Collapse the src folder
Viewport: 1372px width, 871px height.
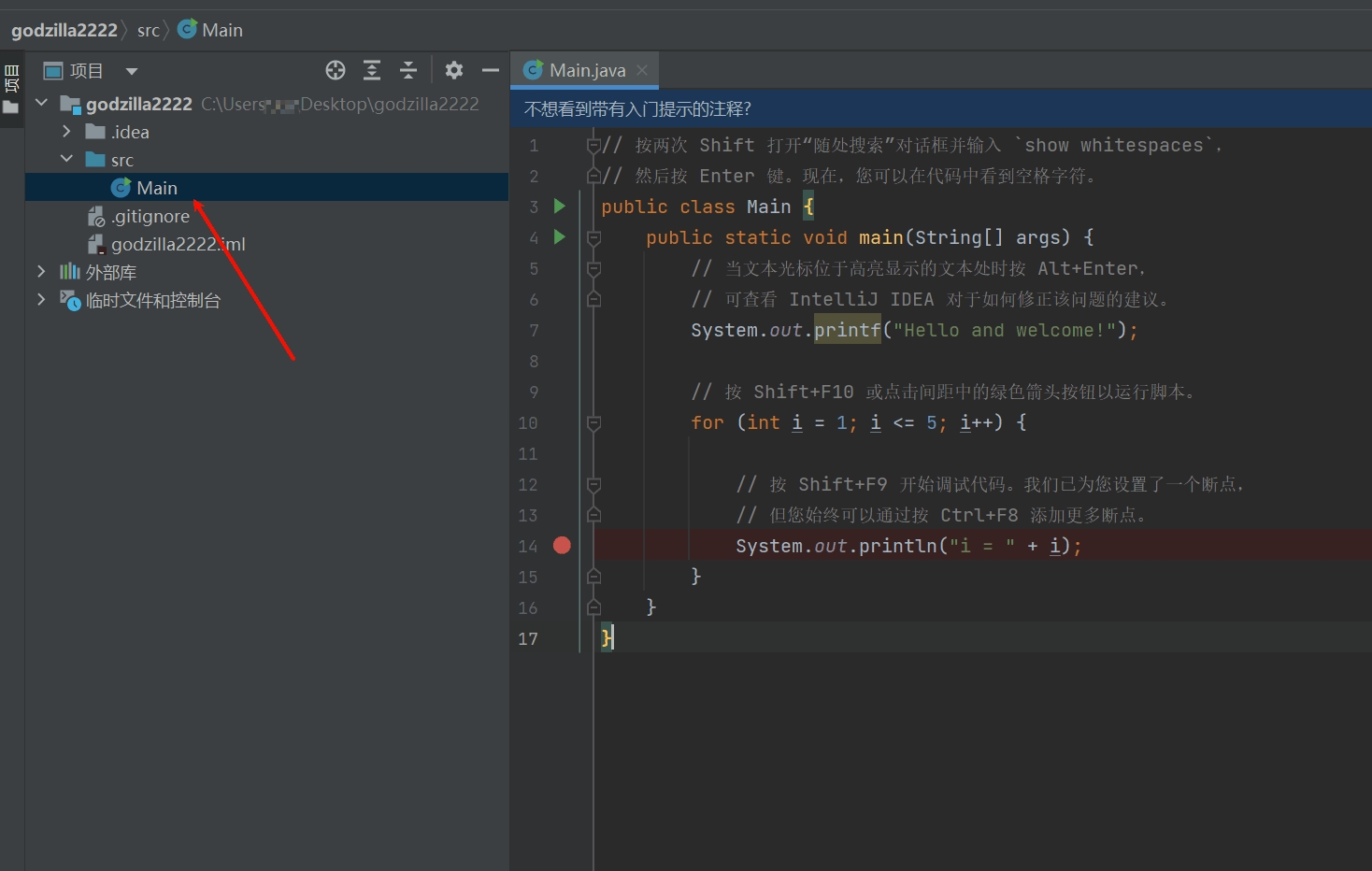click(x=66, y=160)
